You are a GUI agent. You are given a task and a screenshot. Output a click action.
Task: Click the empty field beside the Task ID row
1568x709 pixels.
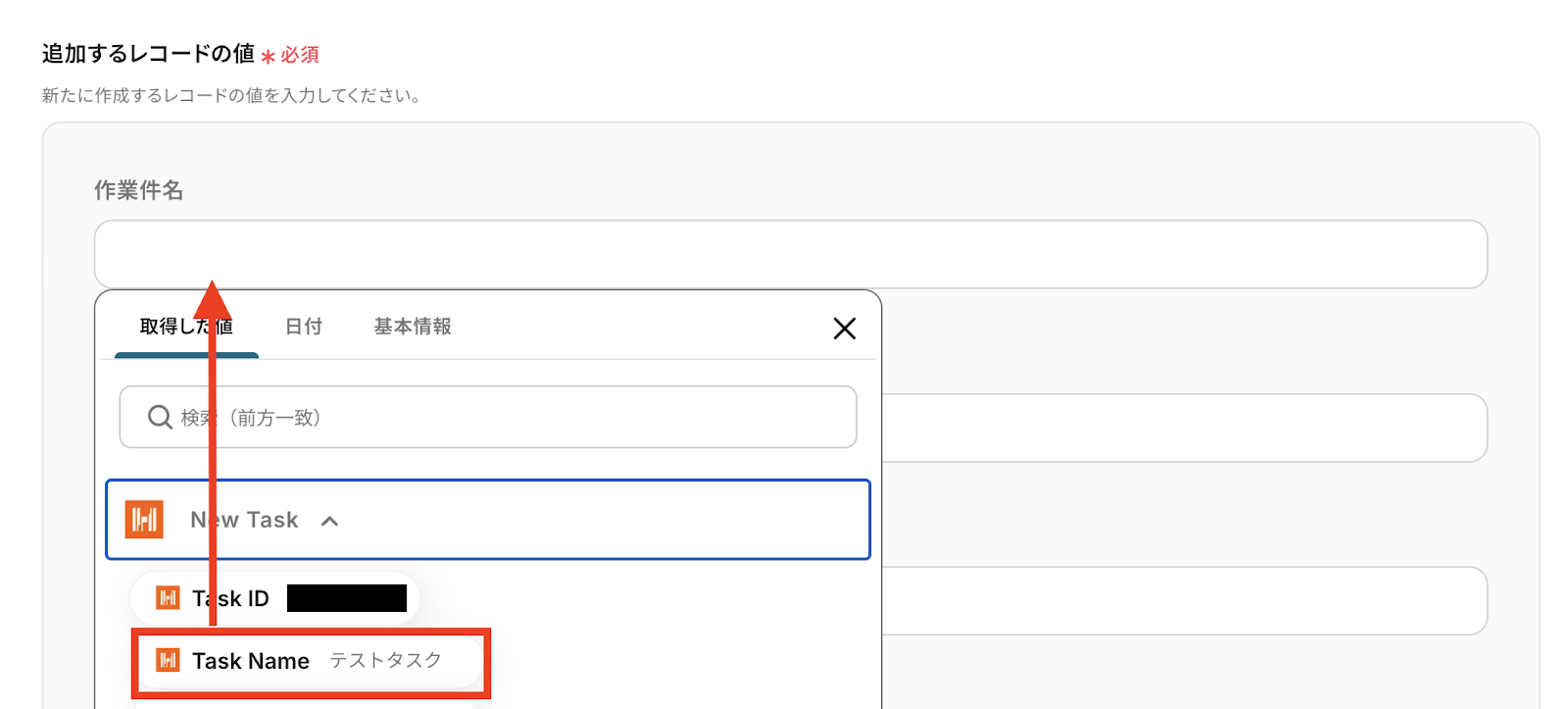pos(1184,600)
